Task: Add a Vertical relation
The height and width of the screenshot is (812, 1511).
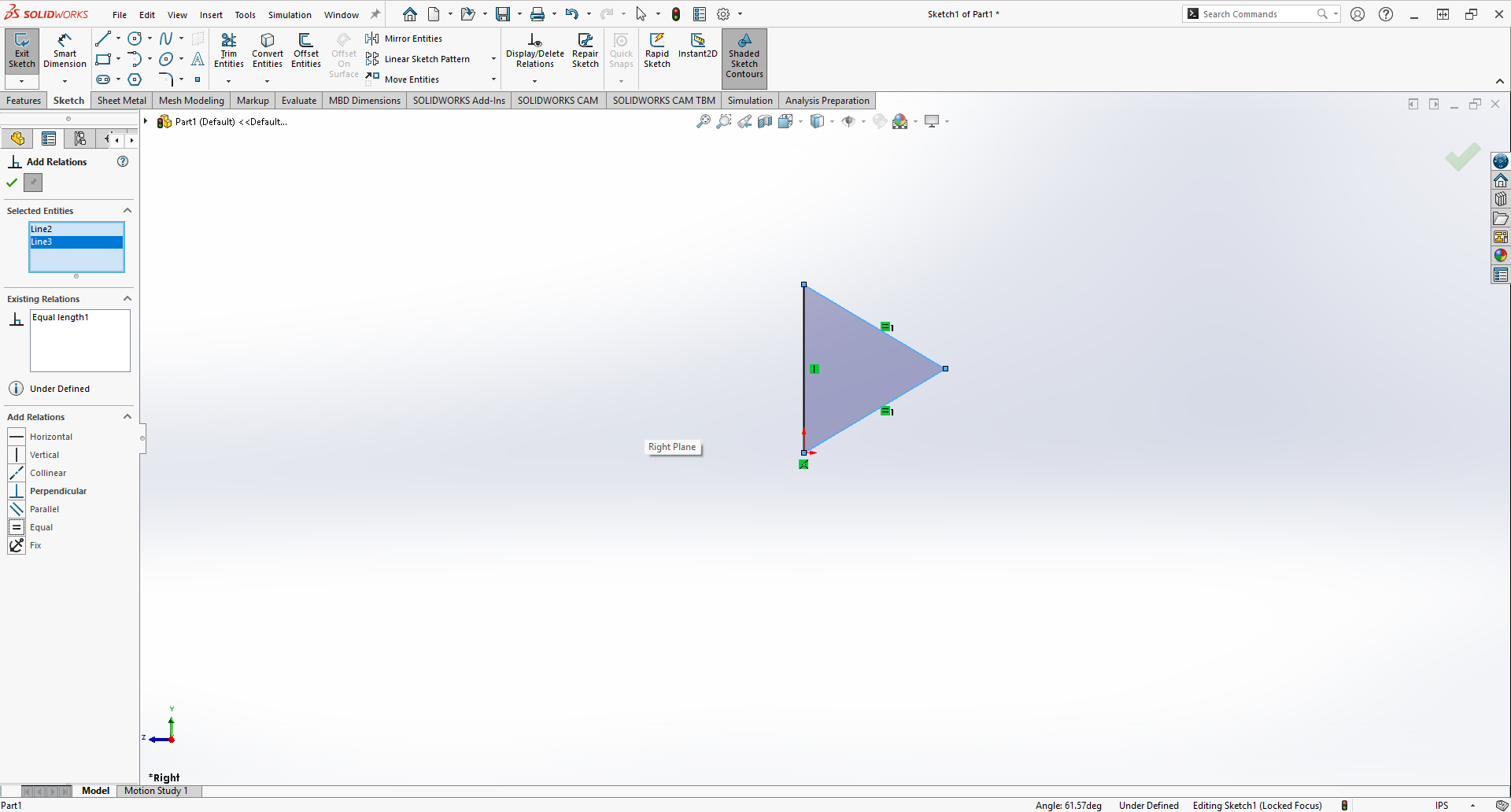Action: [x=34, y=455]
